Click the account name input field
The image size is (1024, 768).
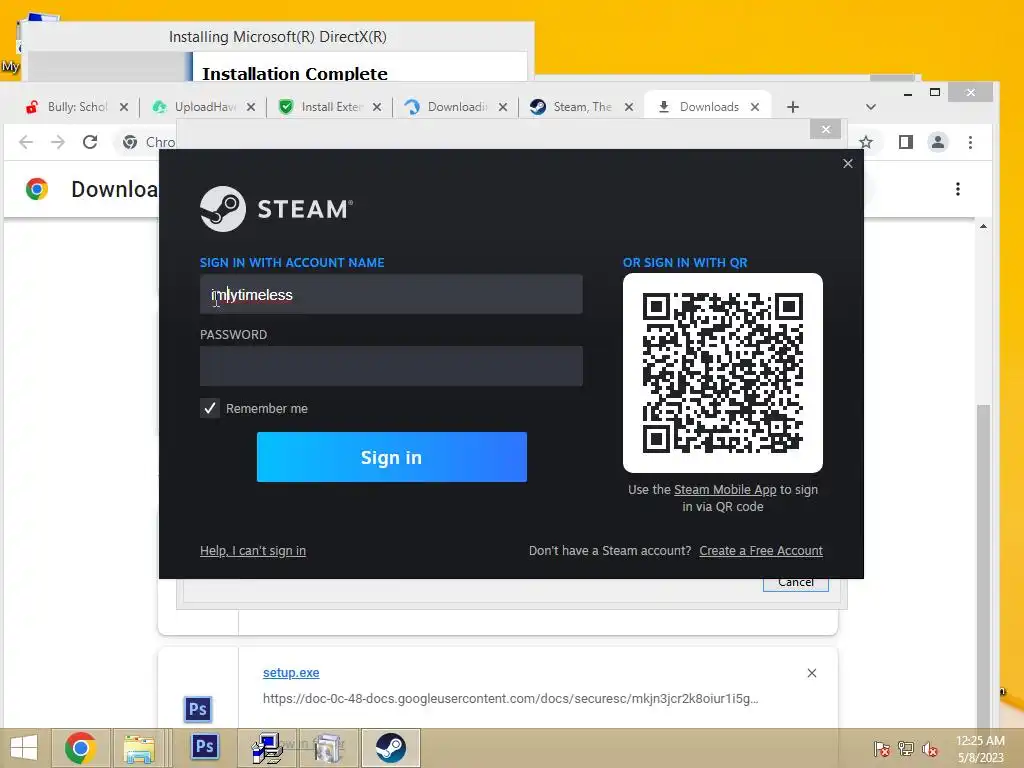(x=391, y=295)
